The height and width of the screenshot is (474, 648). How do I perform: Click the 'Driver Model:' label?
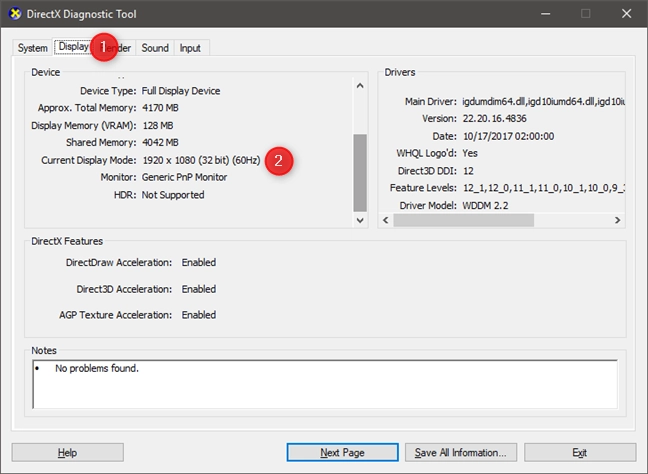point(428,206)
